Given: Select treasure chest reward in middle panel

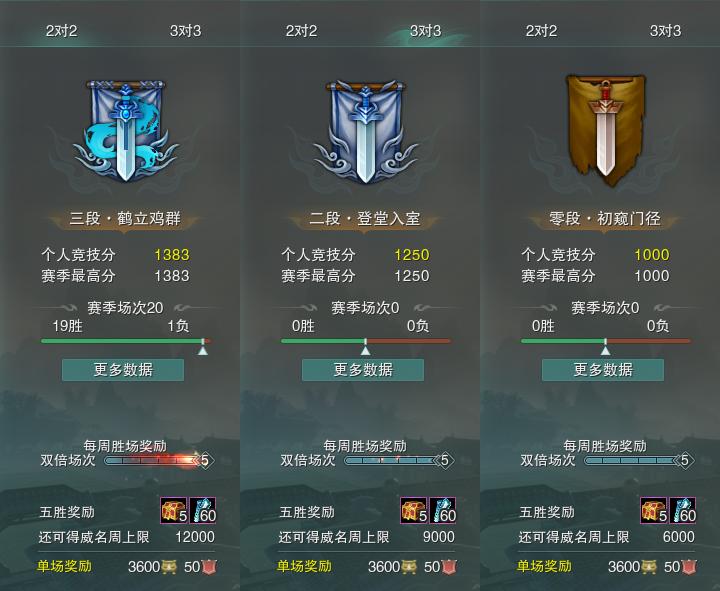Looking at the screenshot, I should click(x=414, y=511).
